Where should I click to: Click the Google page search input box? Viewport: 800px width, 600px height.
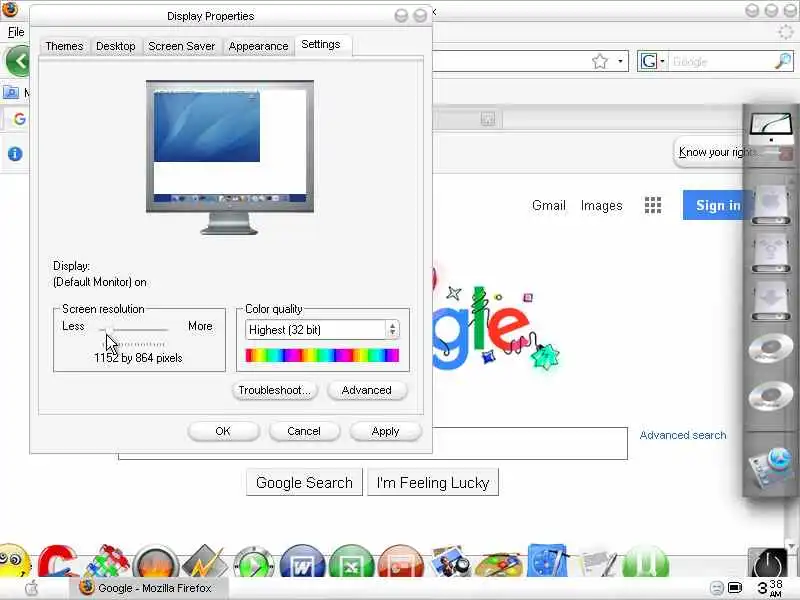tap(530, 443)
